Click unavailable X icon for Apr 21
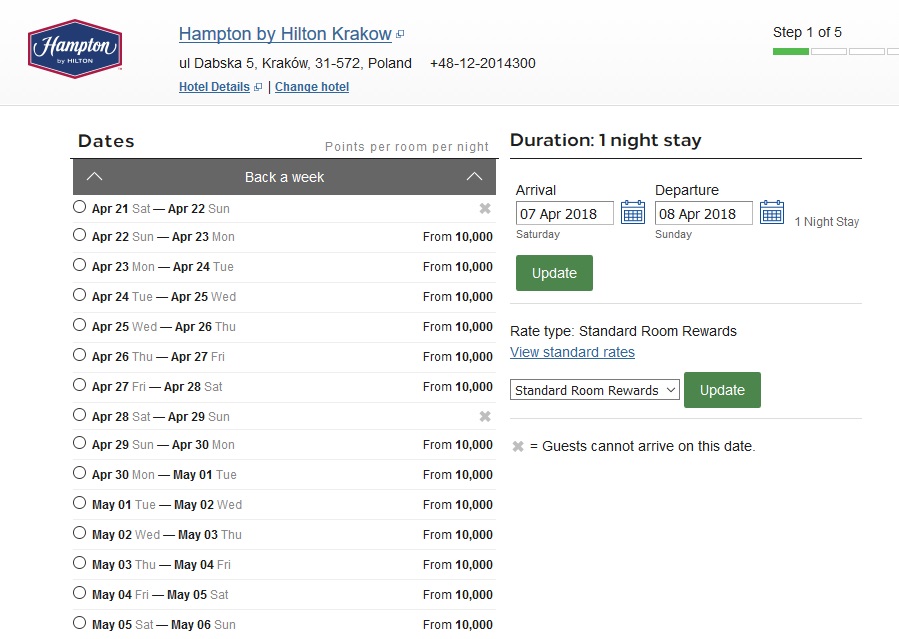This screenshot has height=639, width=899. click(x=485, y=208)
